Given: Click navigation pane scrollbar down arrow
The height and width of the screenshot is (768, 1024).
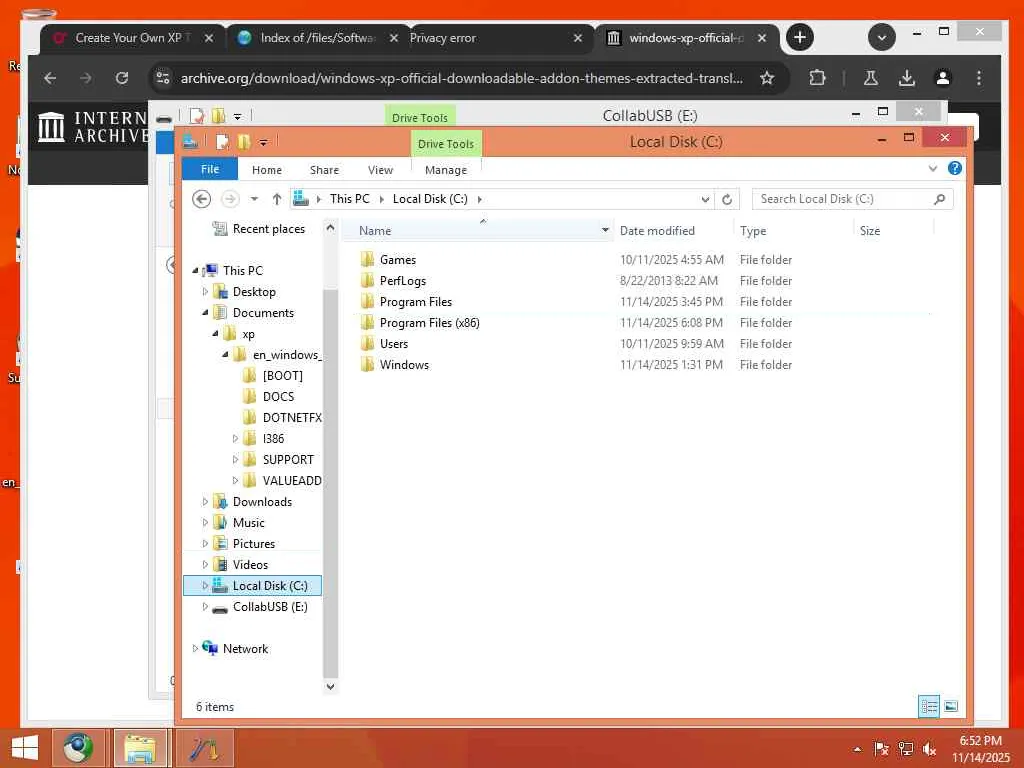Looking at the screenshot, I should coord(330,686).
